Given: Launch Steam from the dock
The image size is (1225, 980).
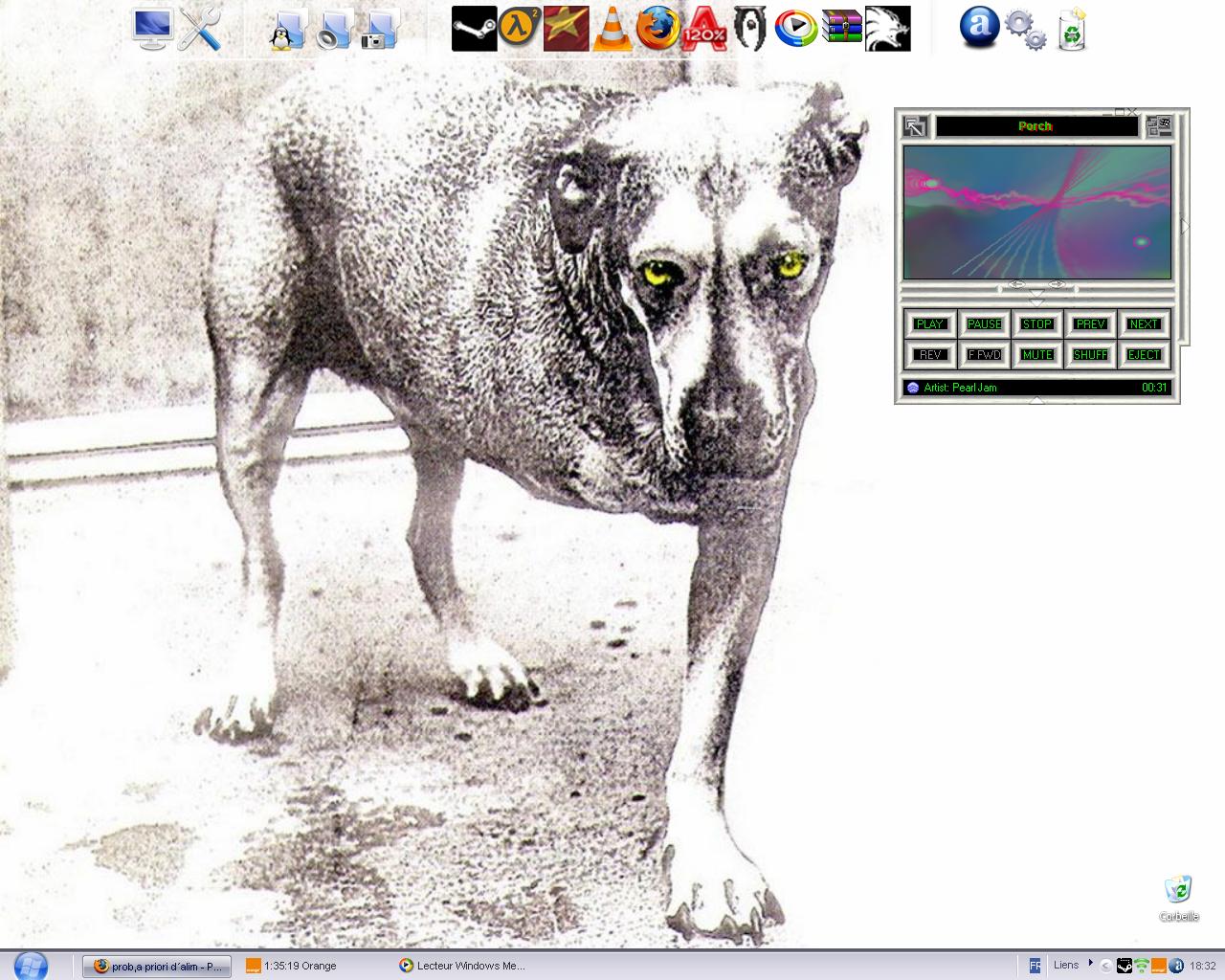Looking at the screenshot, I should point(474,29).
